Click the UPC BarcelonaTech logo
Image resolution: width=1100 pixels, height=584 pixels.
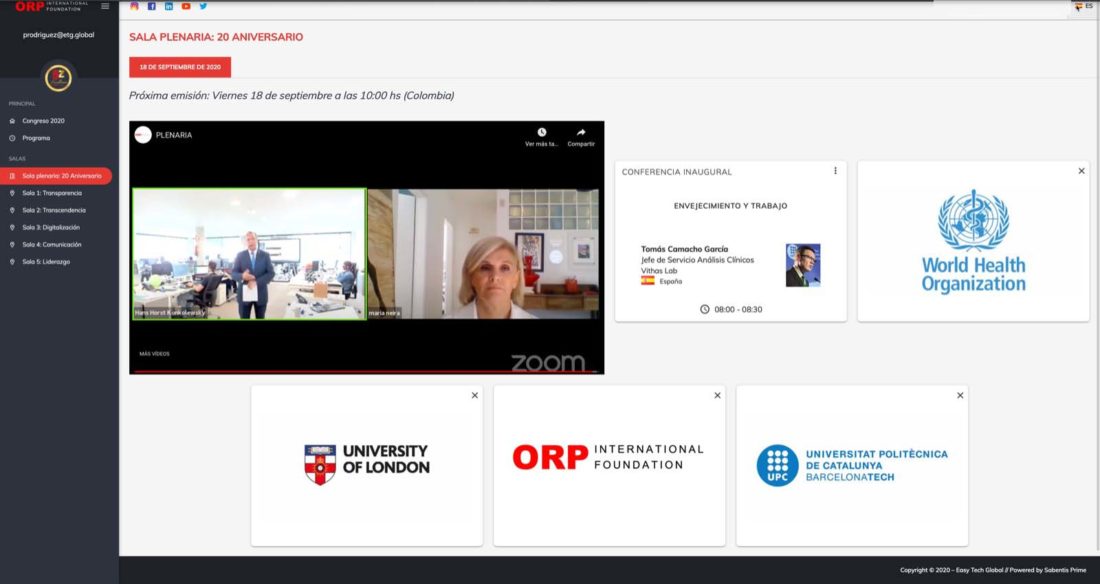click(852, 465)
